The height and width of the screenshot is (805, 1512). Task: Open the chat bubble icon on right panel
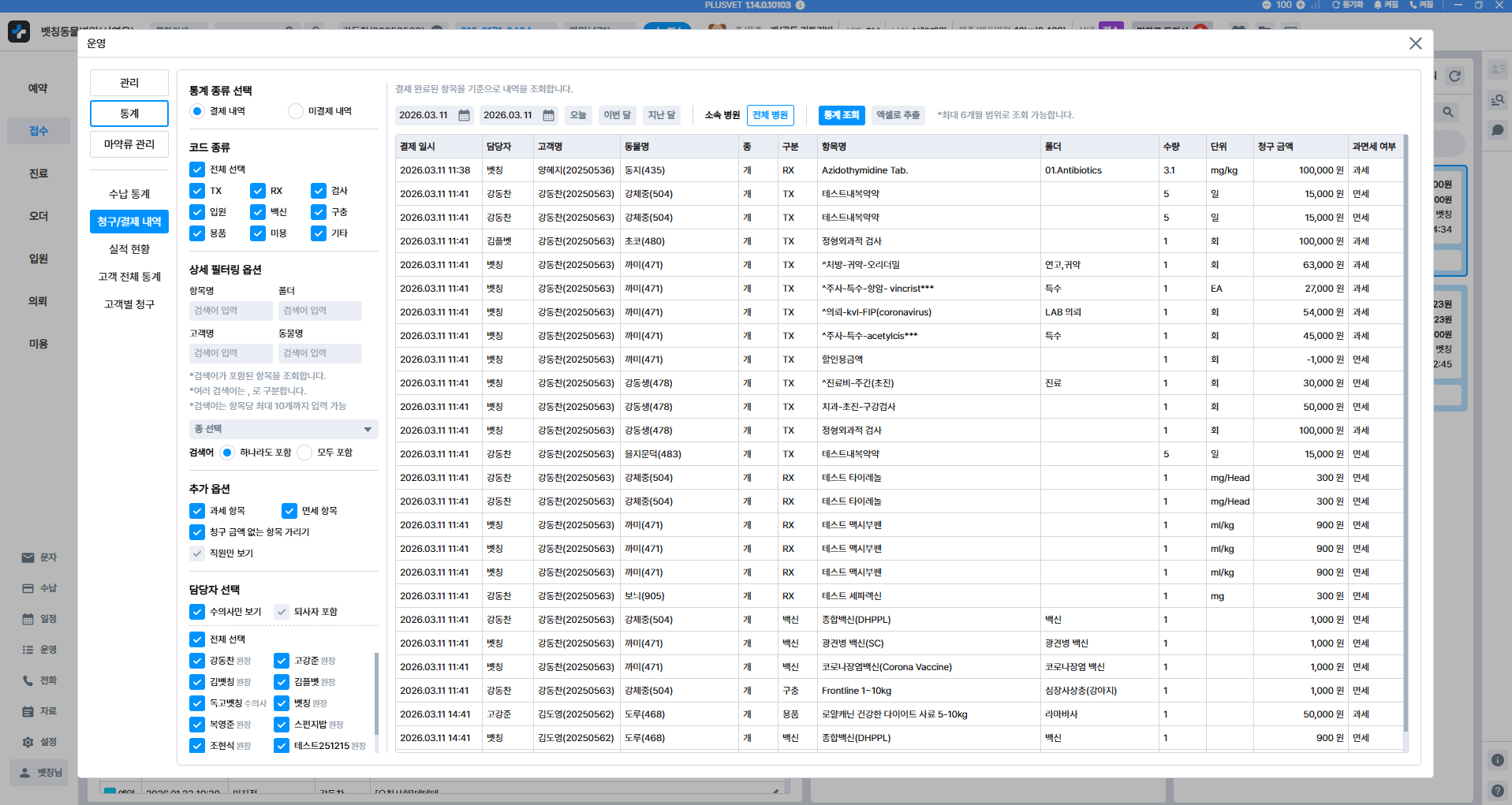coord(1497,130)
